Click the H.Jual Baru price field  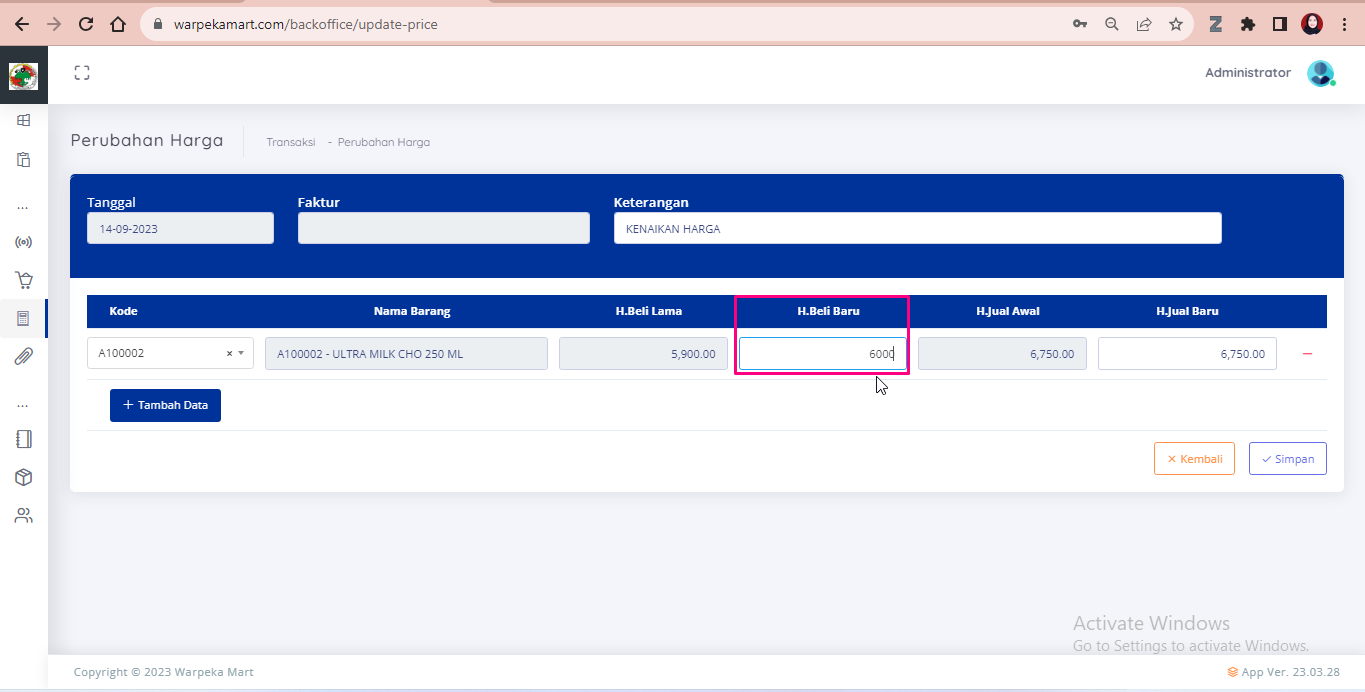1187,354
